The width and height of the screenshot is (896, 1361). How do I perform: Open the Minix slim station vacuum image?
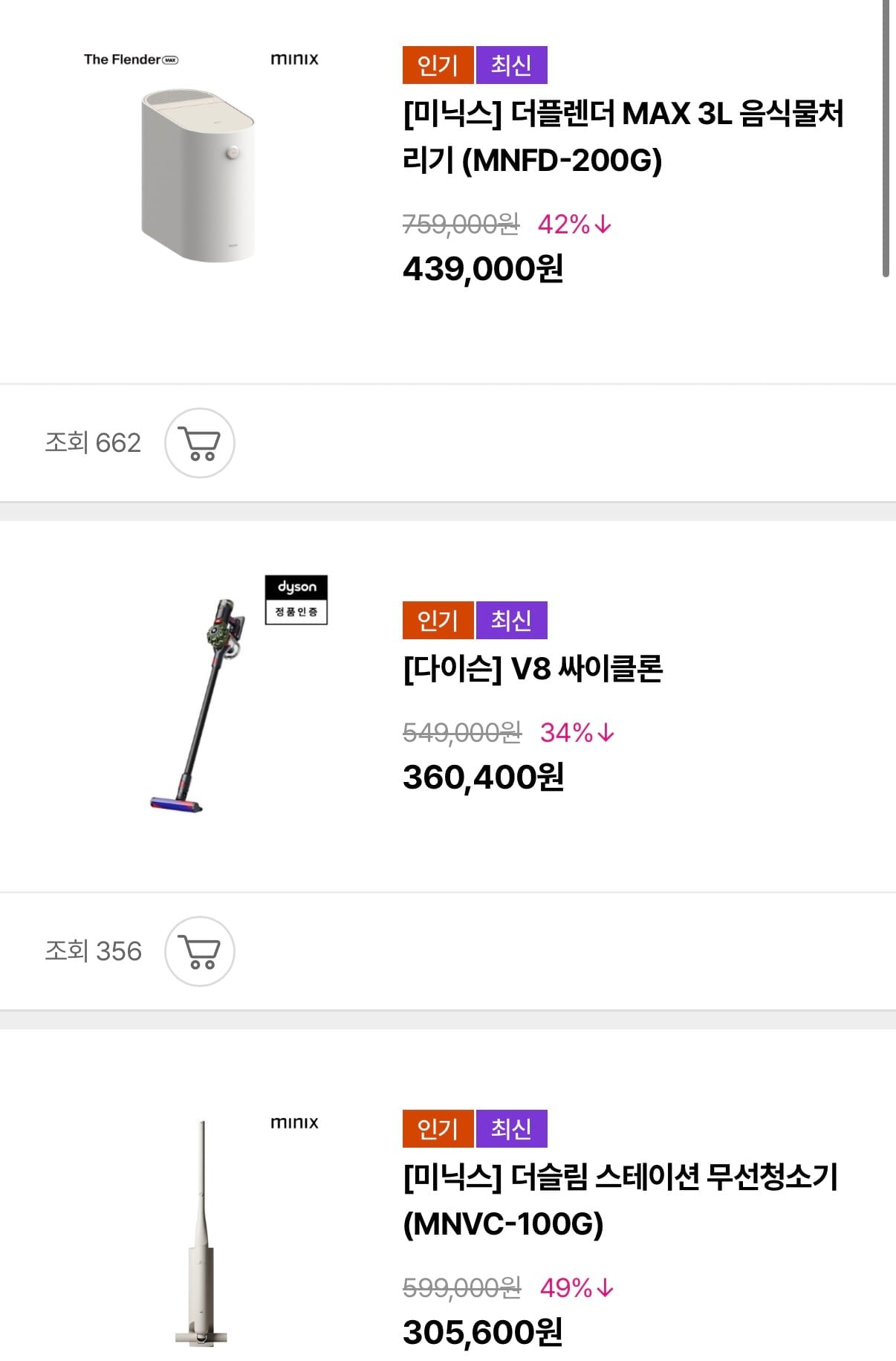point(202,1234)
